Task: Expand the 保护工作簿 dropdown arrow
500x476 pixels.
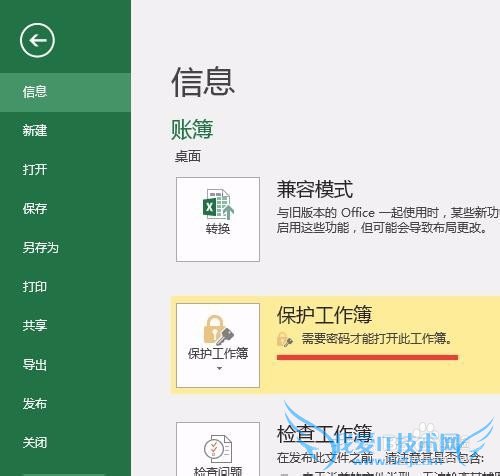Action: click(x=219, y=368)
